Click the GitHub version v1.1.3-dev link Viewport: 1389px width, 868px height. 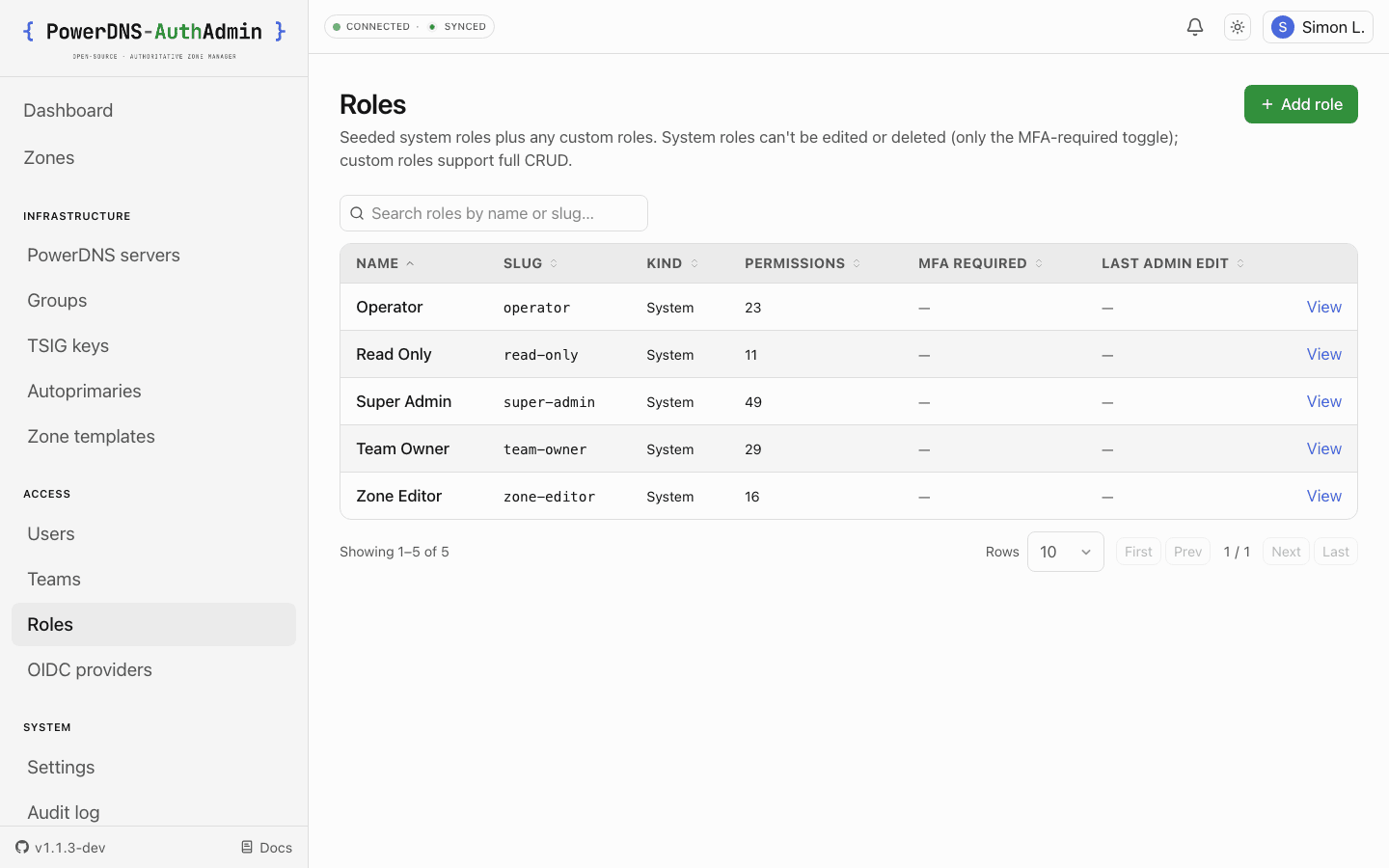[x=61, y=848]
